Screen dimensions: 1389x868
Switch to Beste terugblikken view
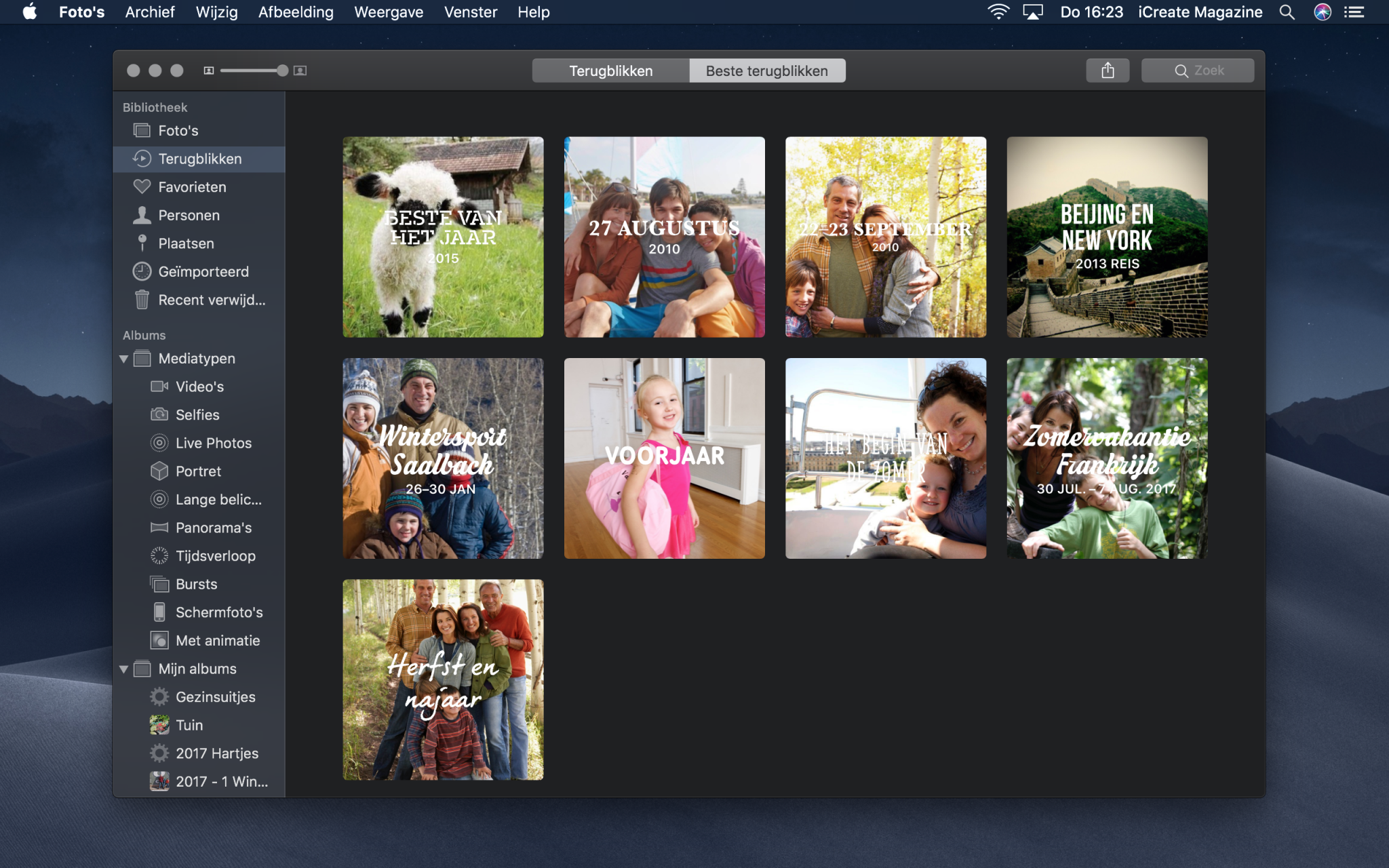766,71
